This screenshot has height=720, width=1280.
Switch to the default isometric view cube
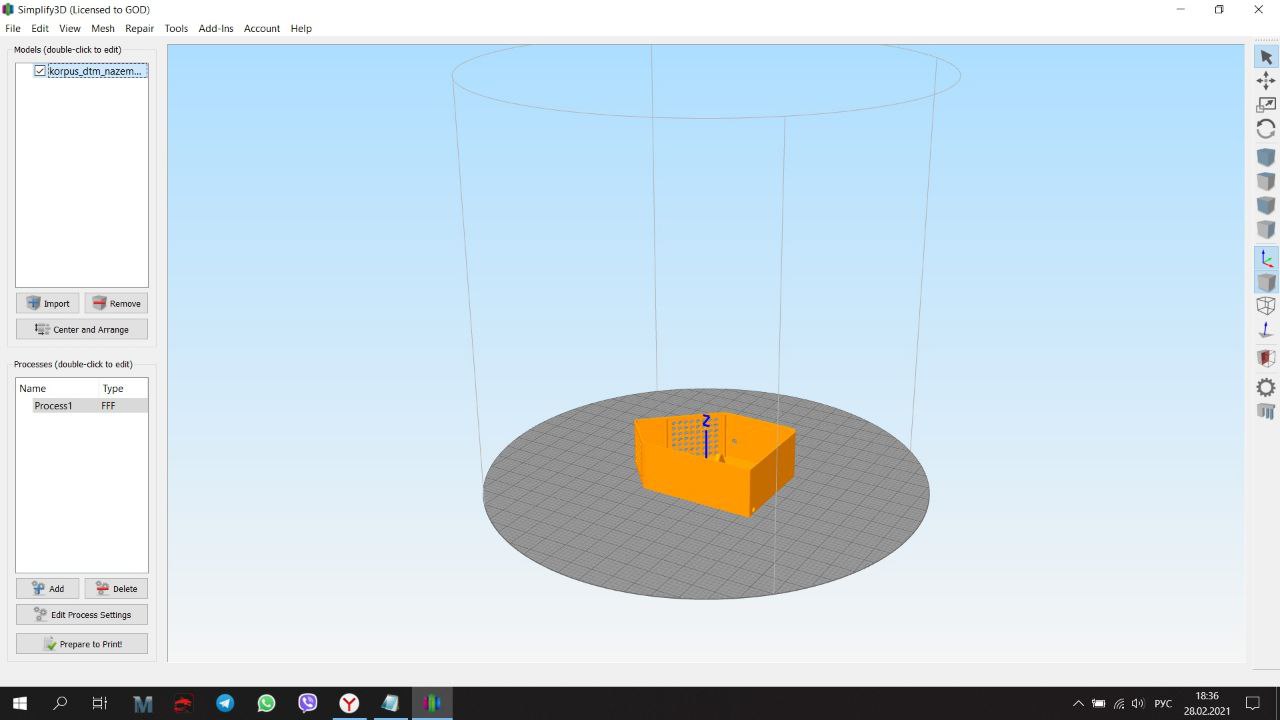coord(1266,158)
